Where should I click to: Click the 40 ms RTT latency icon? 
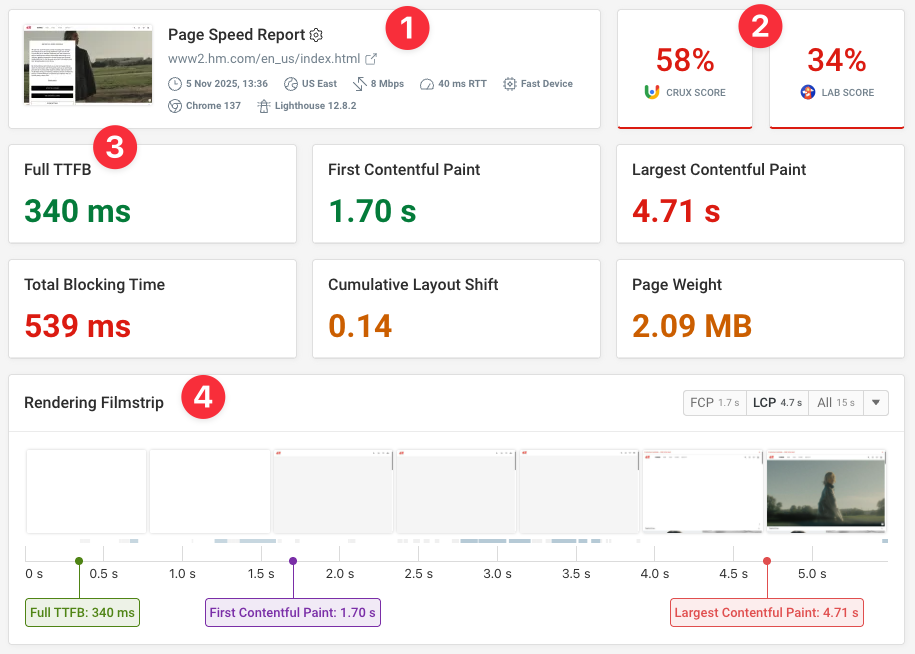pos(425,83)
